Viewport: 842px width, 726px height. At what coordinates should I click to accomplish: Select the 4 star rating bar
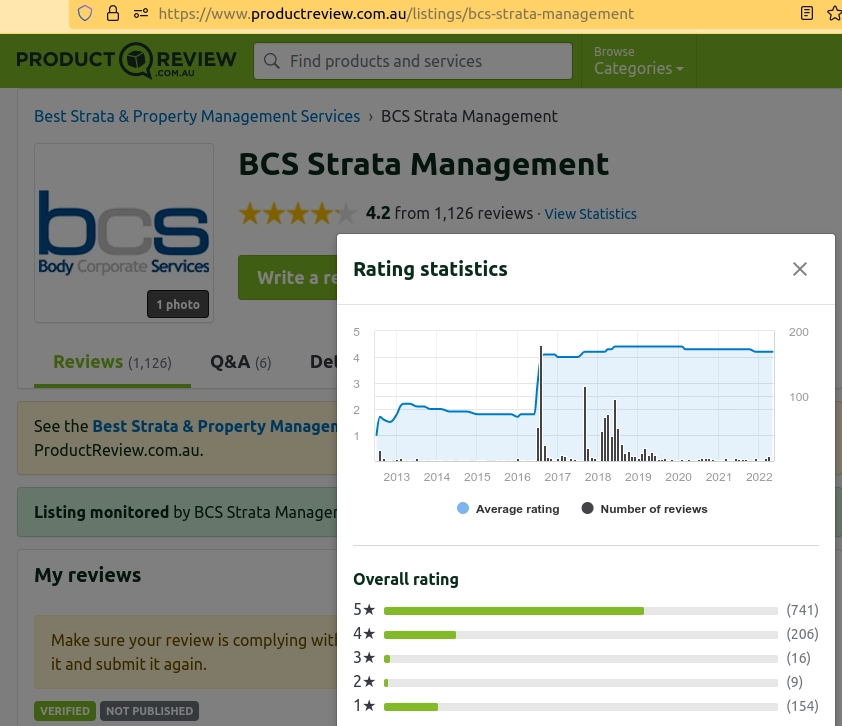[580, 635]
